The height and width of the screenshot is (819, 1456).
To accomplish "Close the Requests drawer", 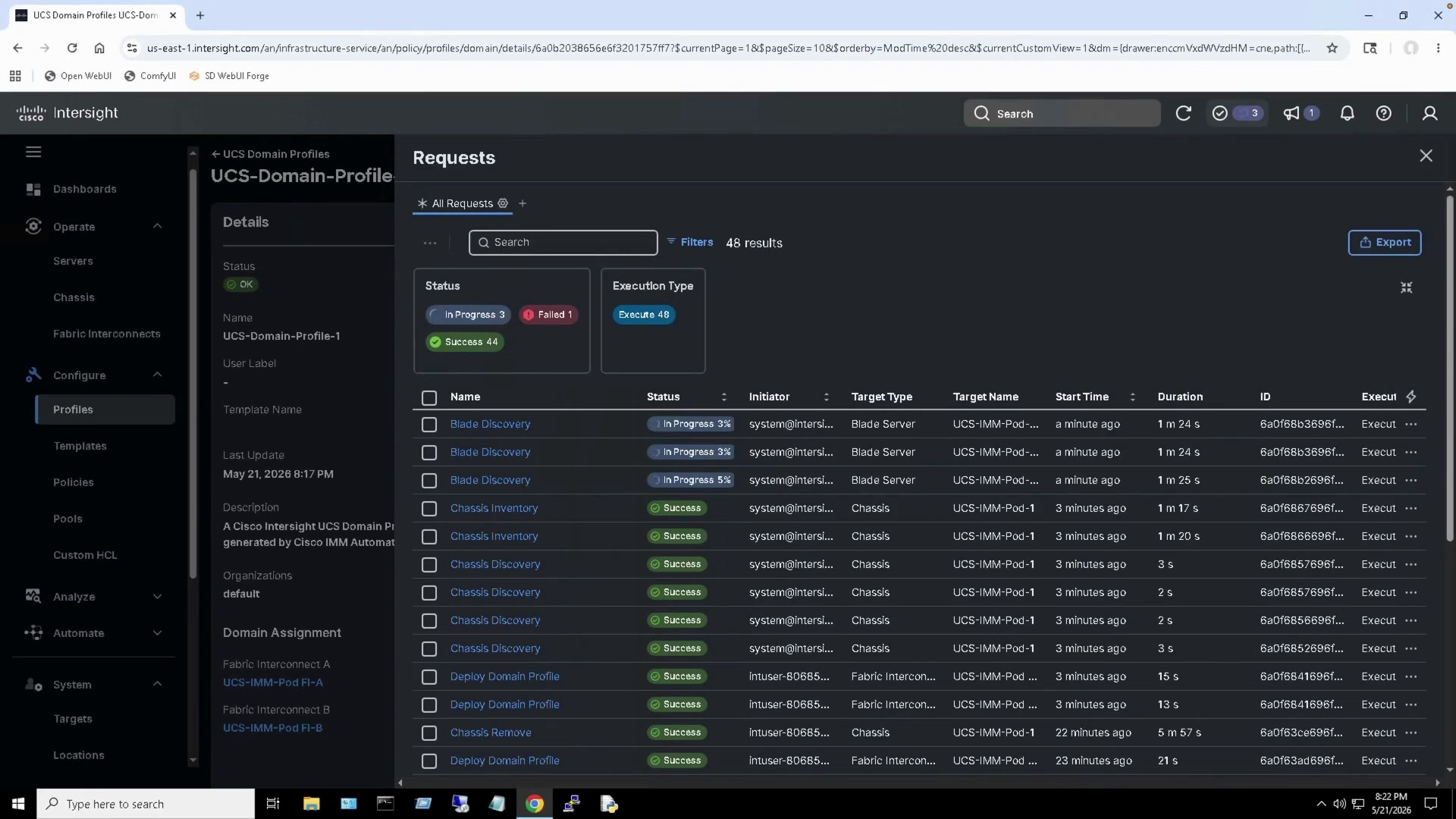I will click(x=1426, y=155).
